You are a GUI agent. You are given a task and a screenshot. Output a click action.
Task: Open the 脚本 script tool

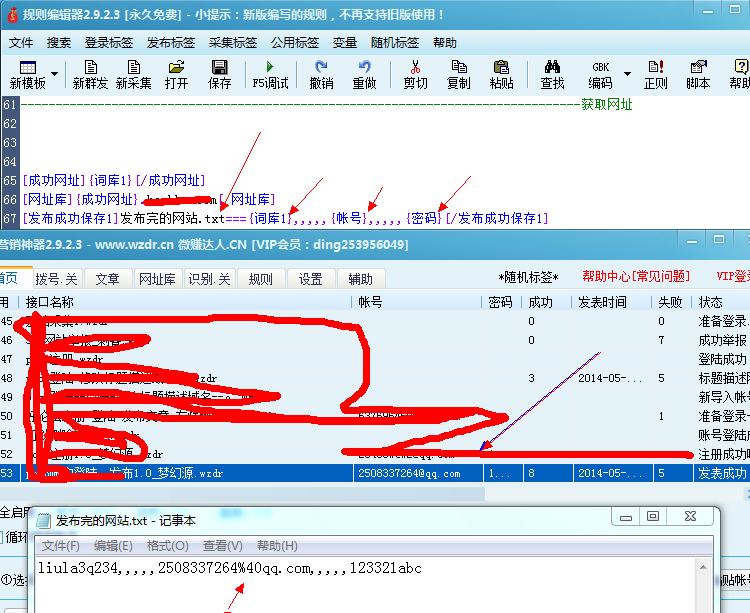(x=698, y=75)
